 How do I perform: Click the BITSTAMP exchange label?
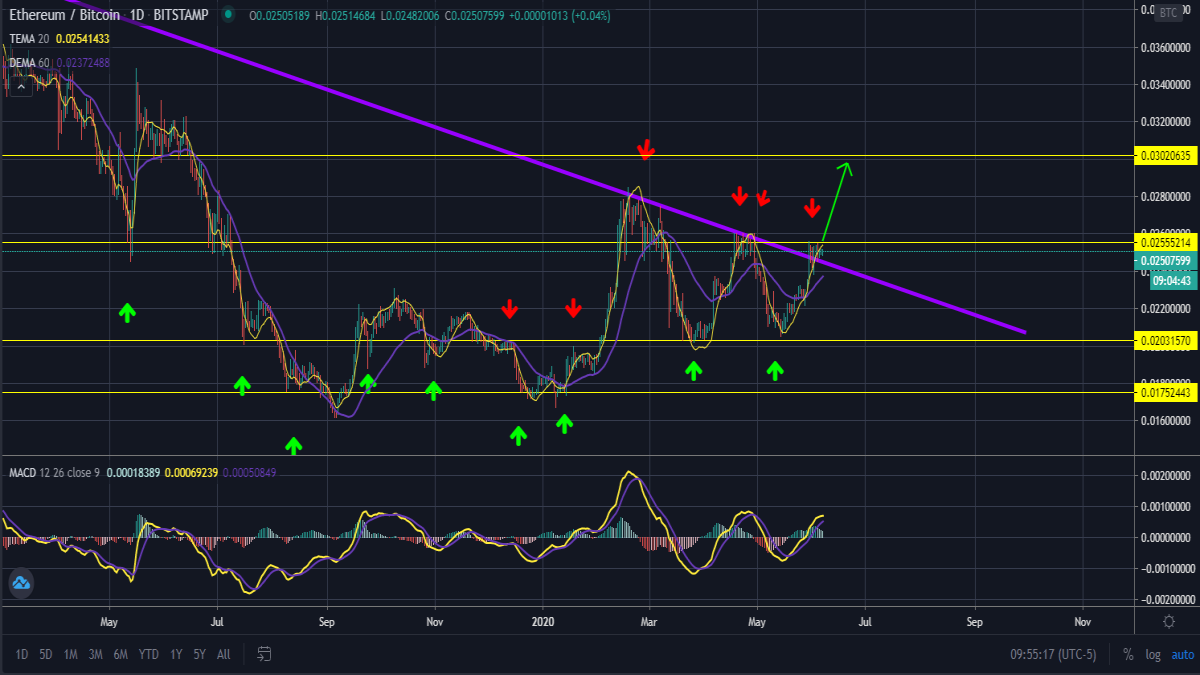pyautogui.click(x=181, y=15)
